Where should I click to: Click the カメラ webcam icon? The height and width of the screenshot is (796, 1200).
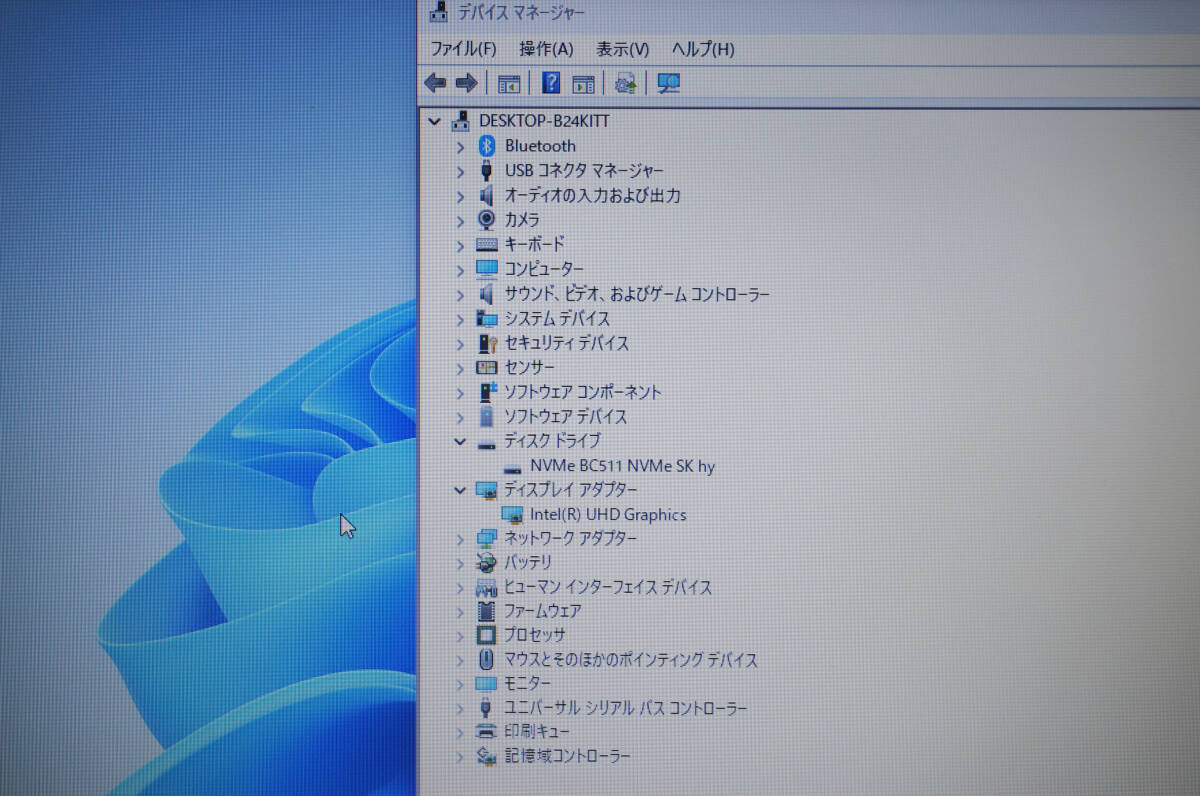click(x=487, y=220)
